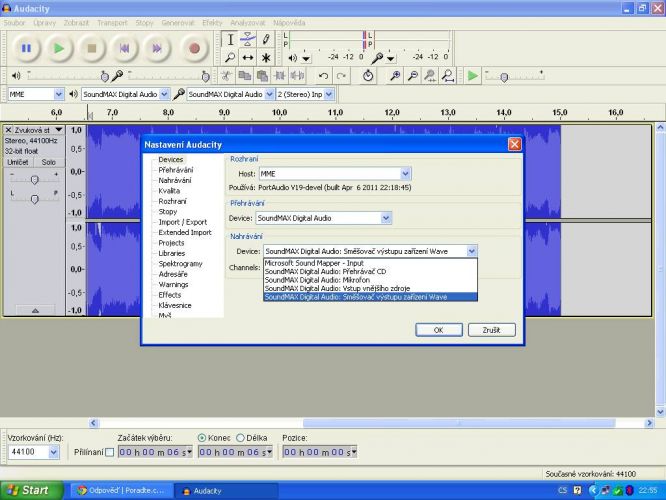This screenshot has width=666, height=500.
Task: Open the toolbar output device dropdown
Action: pyautogui.click(x=164, y=94)
